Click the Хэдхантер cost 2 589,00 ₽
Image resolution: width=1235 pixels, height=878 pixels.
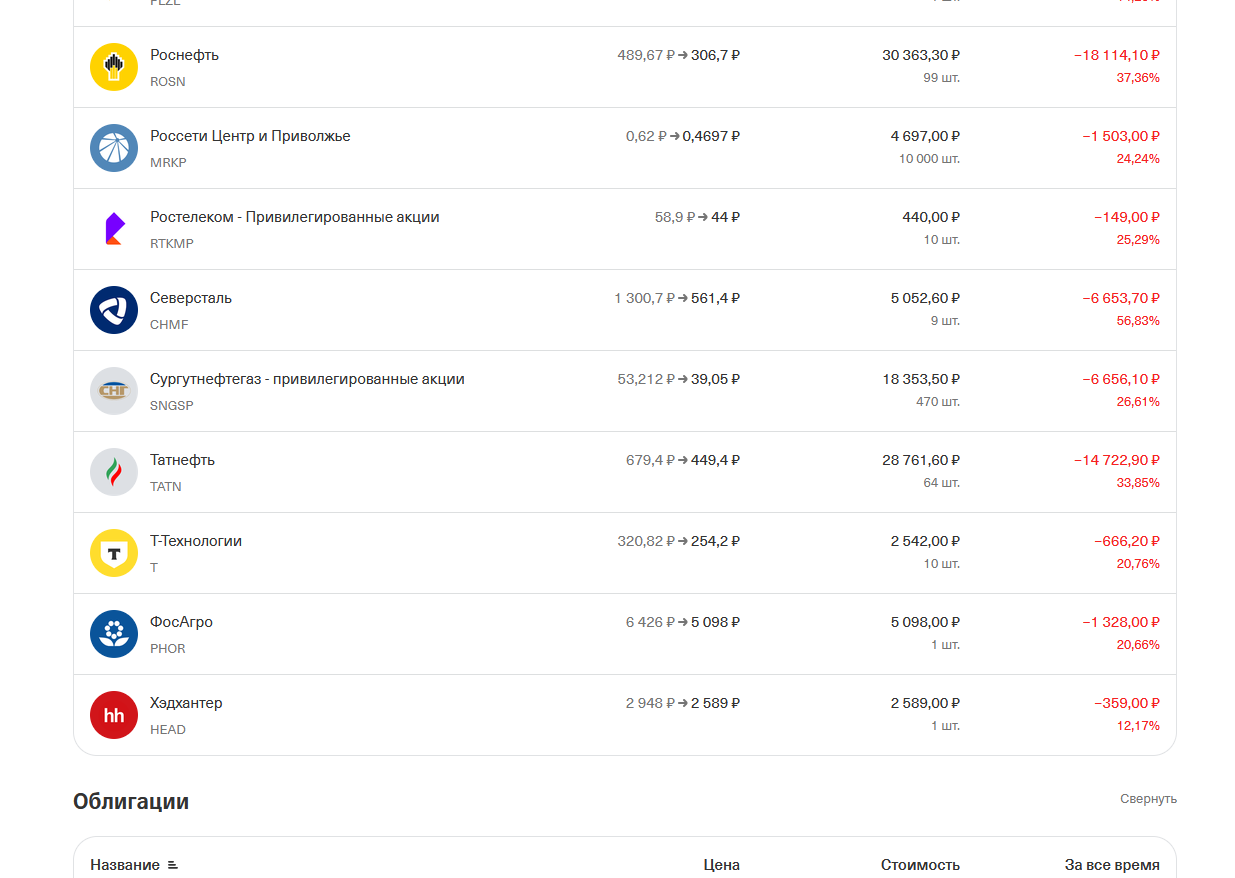925,703
